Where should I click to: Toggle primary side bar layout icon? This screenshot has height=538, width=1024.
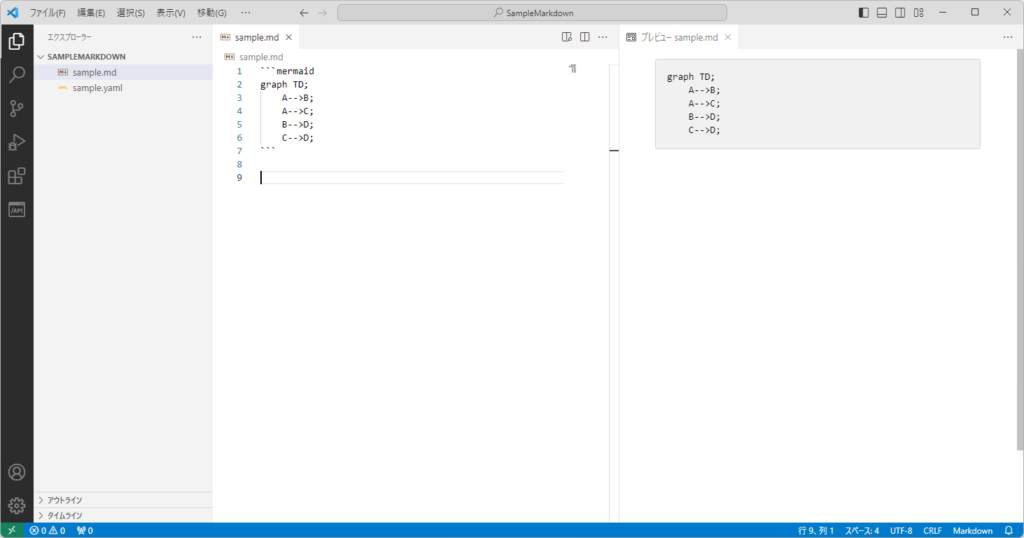tap(863, 12)
